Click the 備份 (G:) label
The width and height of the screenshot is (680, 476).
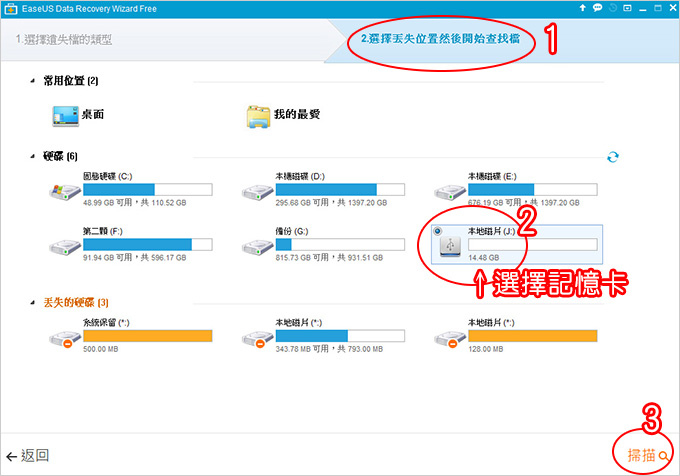[292, 231]
